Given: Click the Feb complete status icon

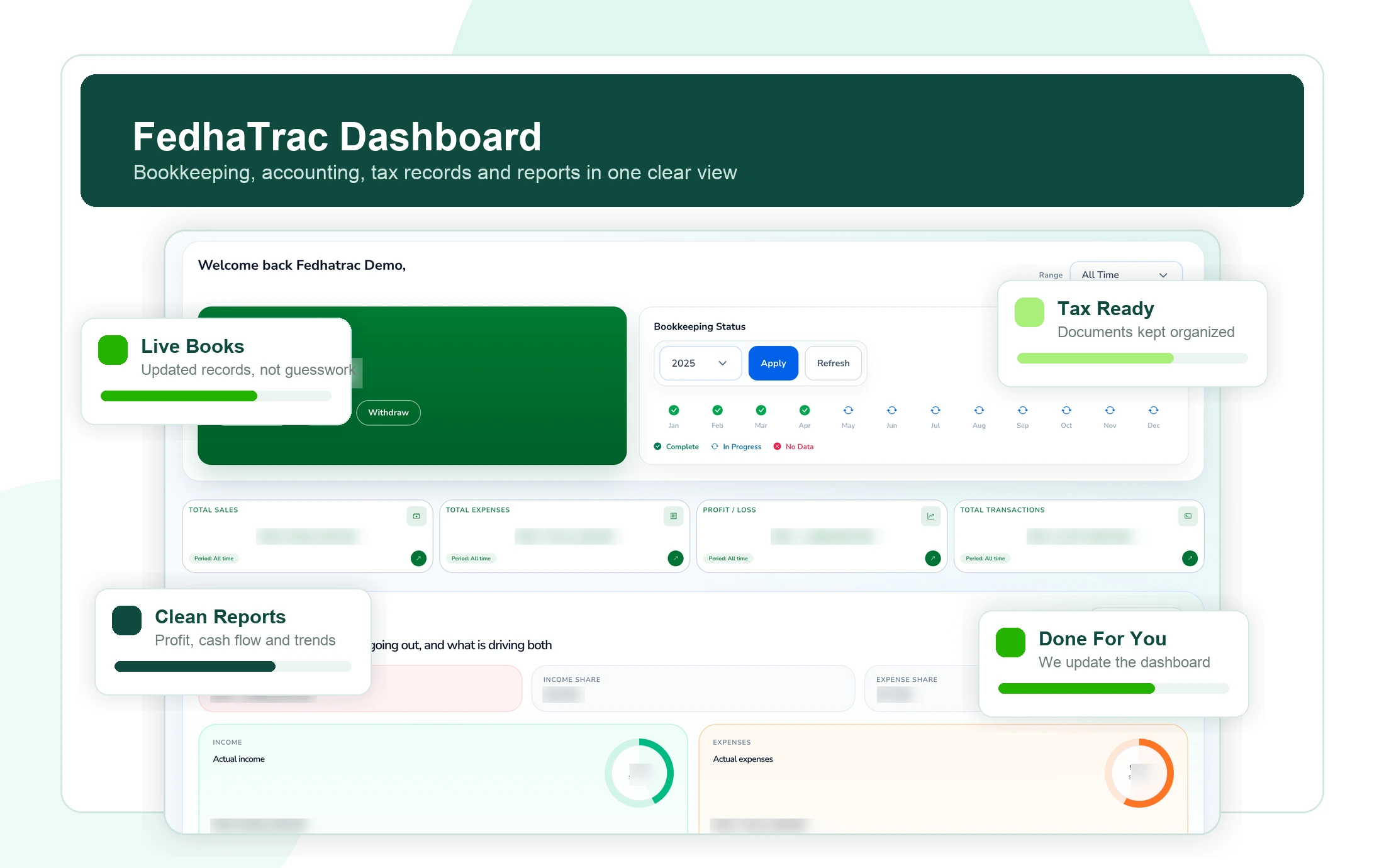Looking at the screenshot, I should point(717,410).
